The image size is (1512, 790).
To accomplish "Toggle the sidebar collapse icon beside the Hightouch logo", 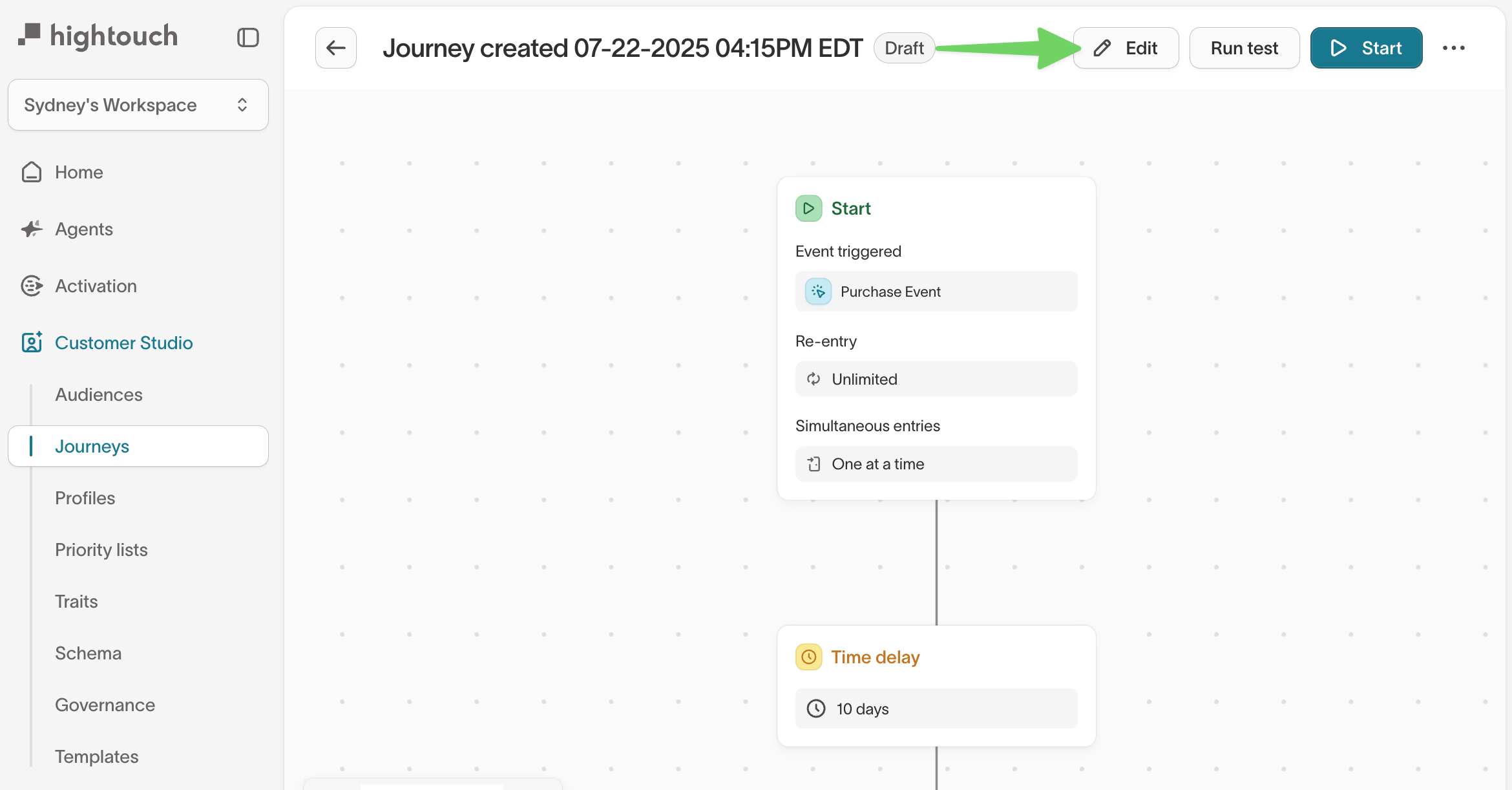I will (x=247, y=37).
